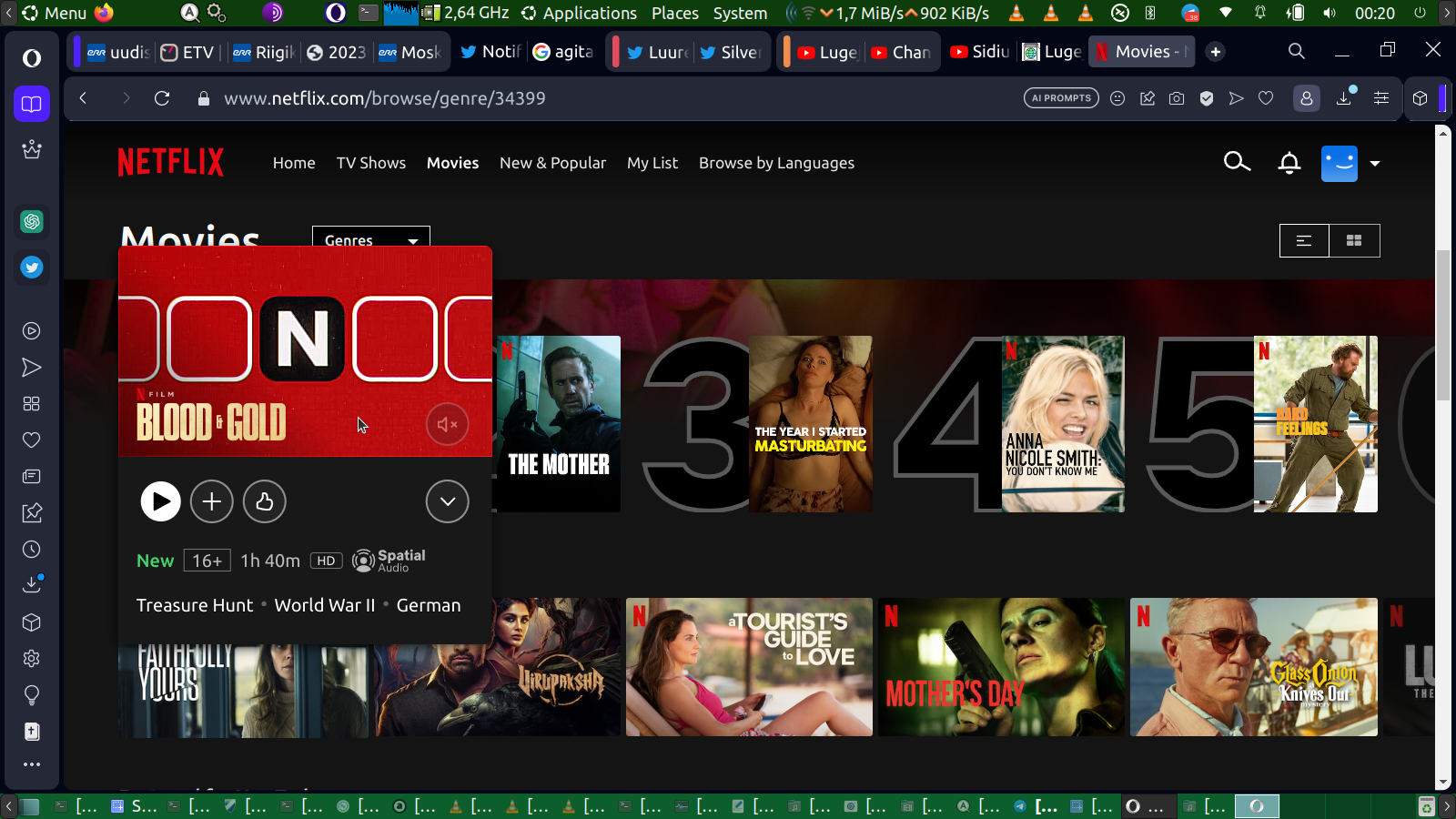Viewport: 1456px width, 819px height.
Task: Bookmark this page with the address-bar heart
Action: 1266,98
